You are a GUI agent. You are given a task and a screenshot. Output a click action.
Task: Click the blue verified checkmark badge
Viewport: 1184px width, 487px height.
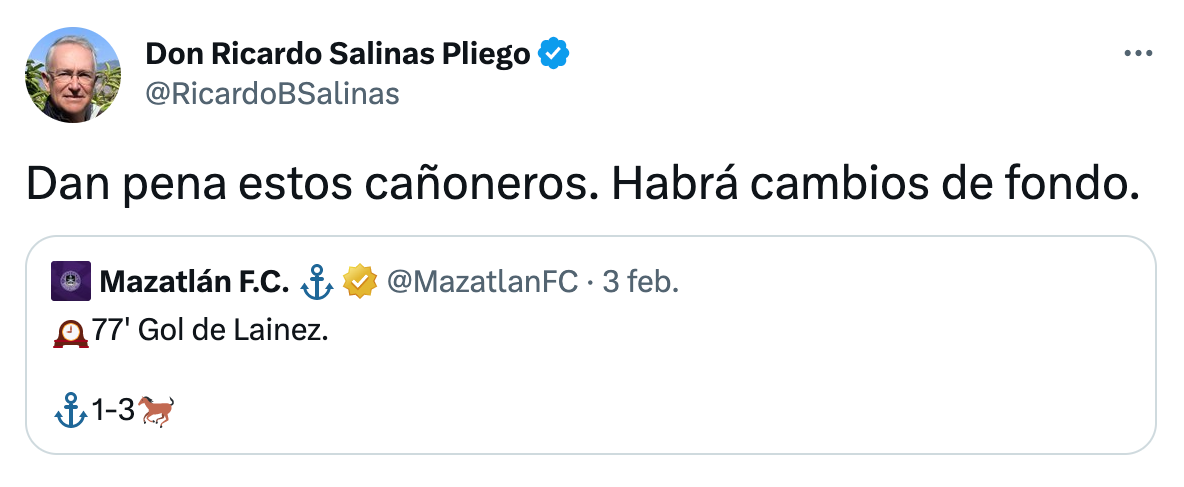[555, 54]
